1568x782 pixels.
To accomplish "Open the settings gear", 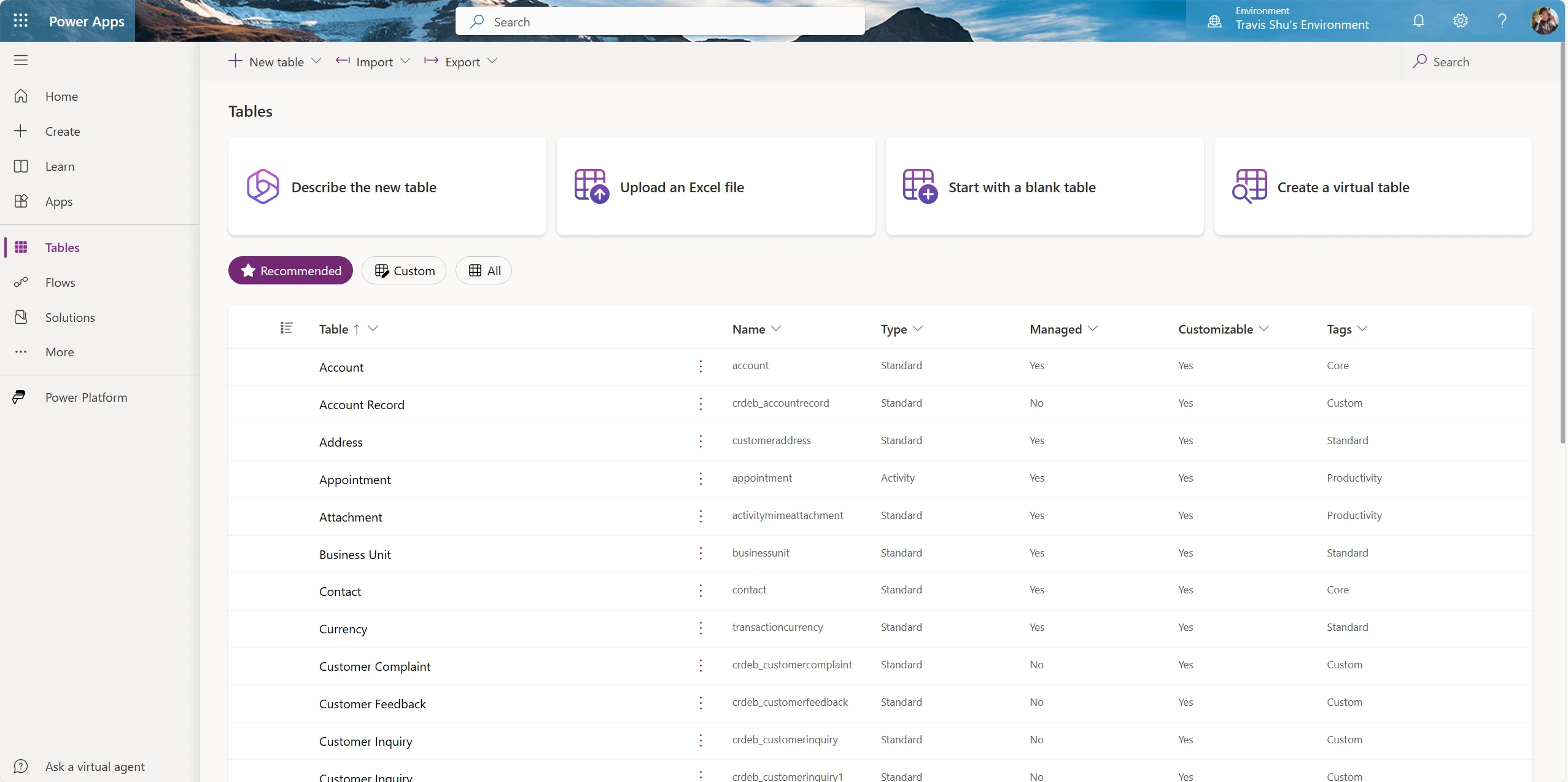I will click(x=1460, y=20).
